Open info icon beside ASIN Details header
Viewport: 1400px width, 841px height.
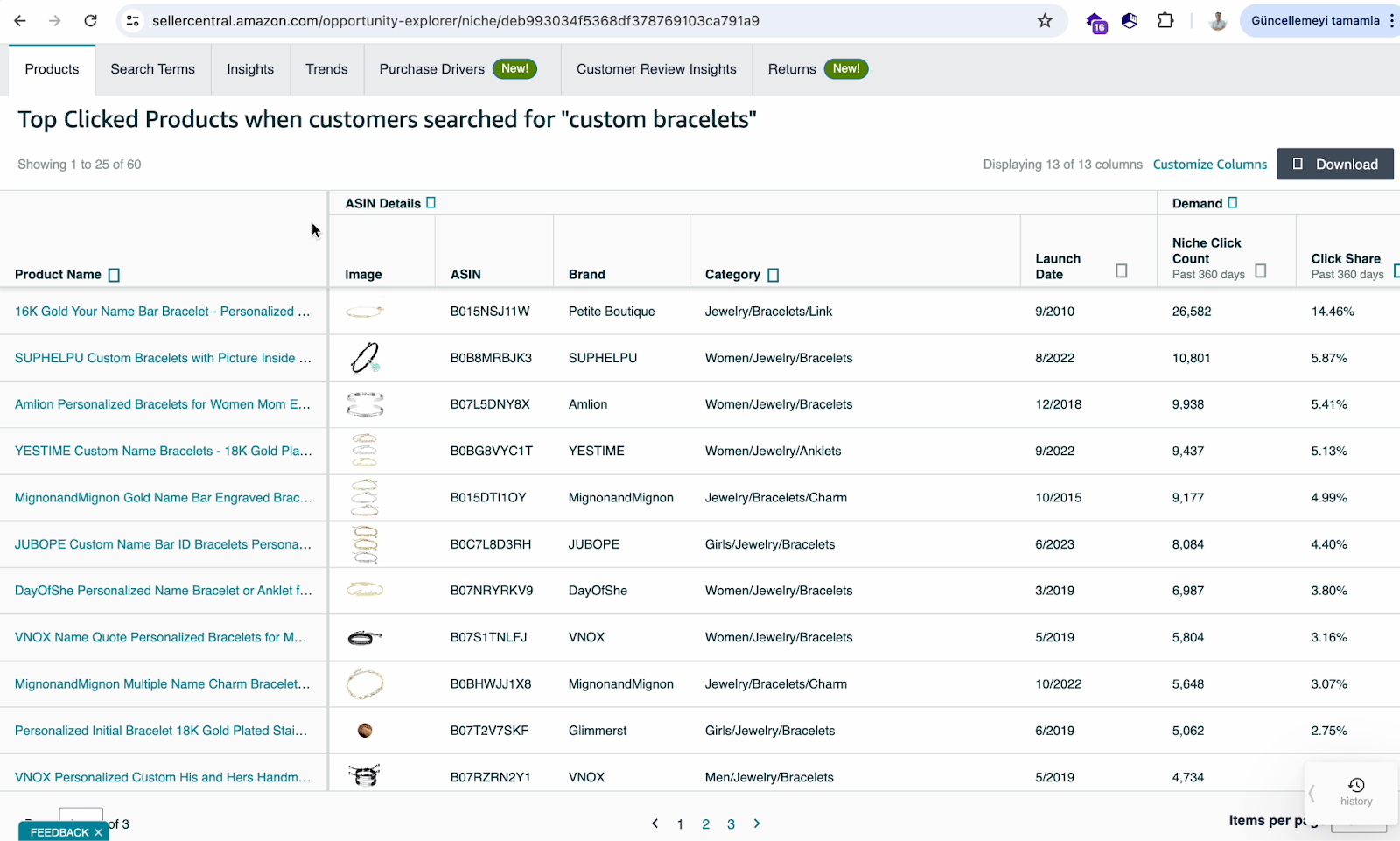430,203
